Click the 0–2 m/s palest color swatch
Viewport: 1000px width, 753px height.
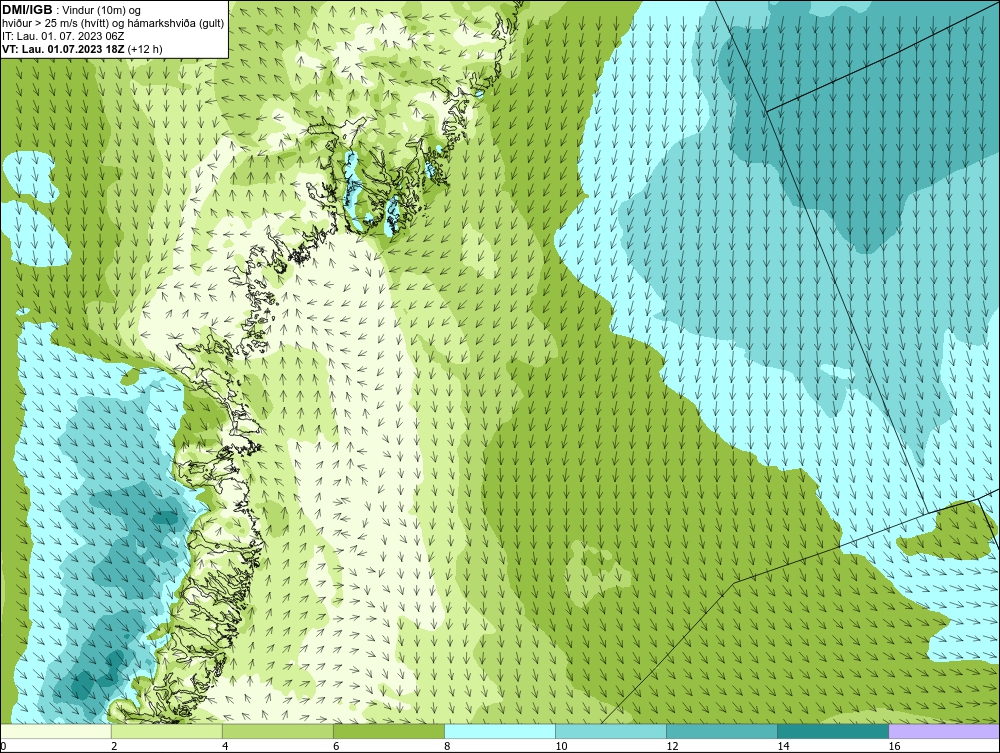pos(55,731)
